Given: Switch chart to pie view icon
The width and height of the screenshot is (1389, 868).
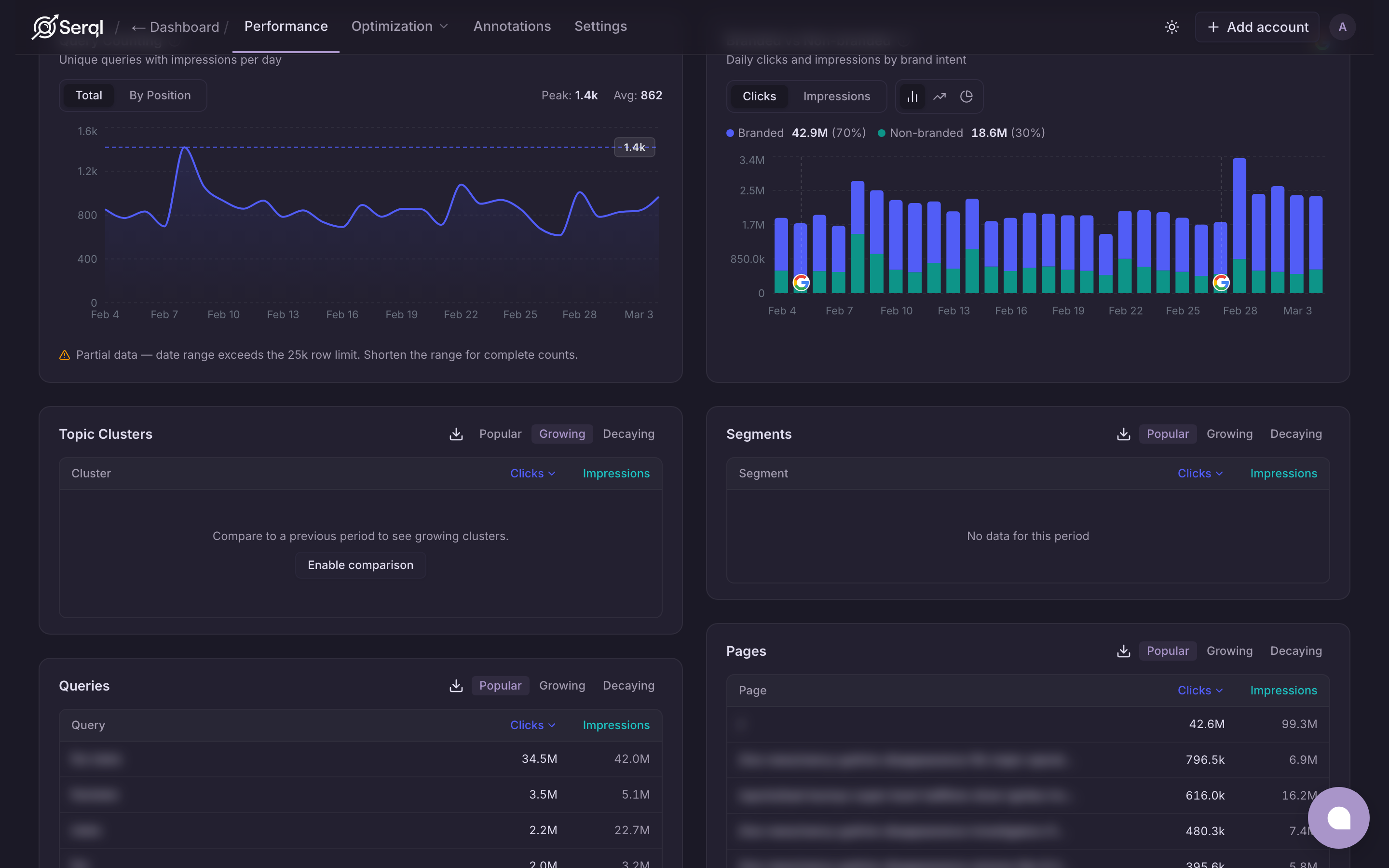Looking at the screenshot, I should pyautogui.click(x=966, y=96).
